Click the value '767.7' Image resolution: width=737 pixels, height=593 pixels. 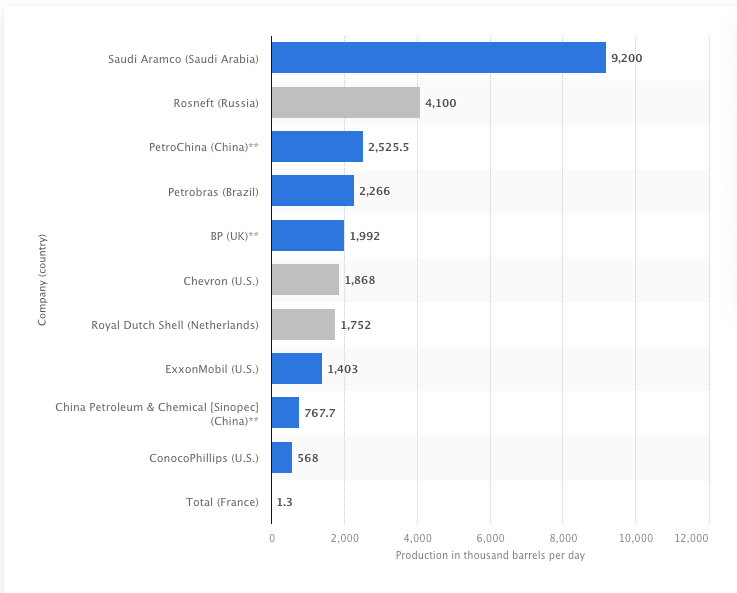(x=320, y=413)
